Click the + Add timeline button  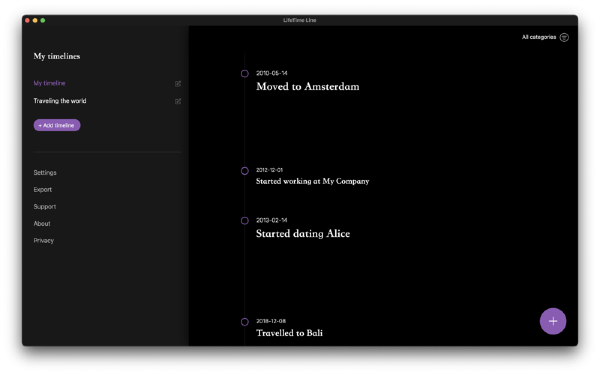[x=57, y=125]
